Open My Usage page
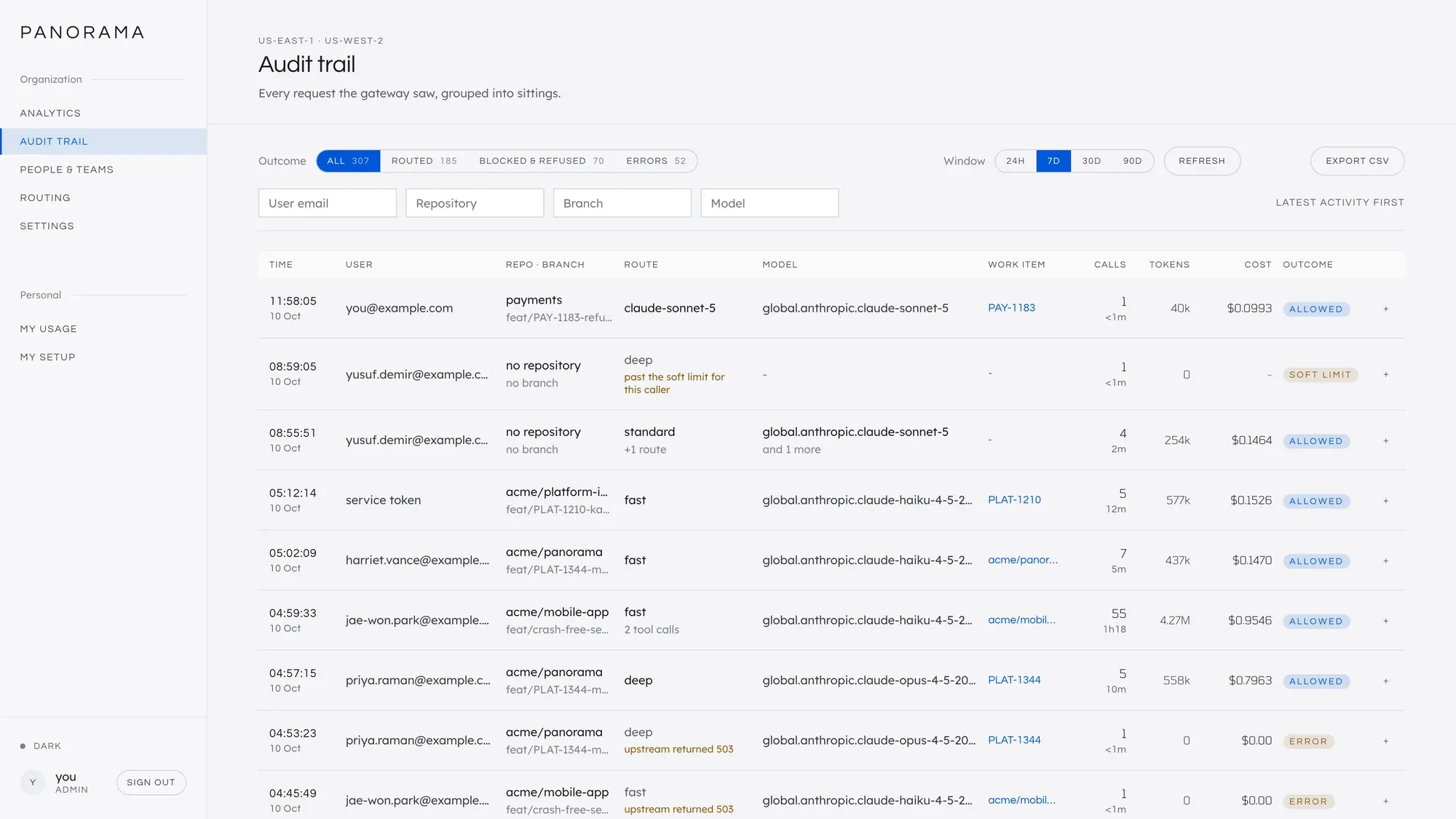1456x819 pixels. pos(103,329)
